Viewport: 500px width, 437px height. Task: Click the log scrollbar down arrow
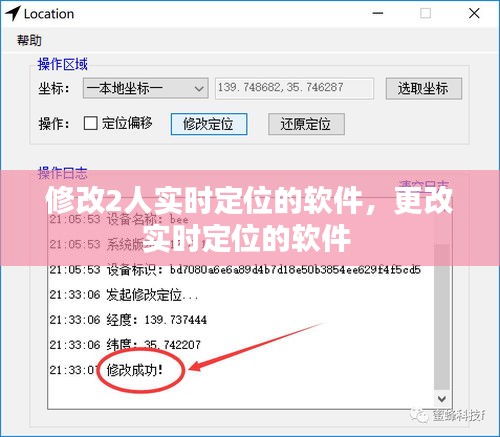442,399
